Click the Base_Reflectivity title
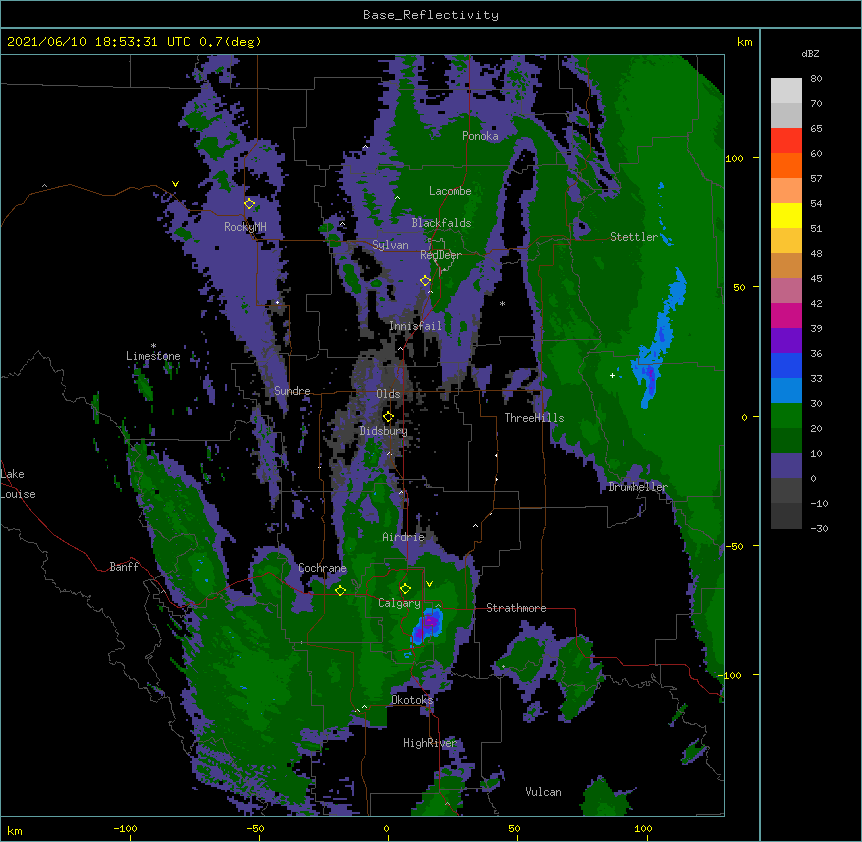This screenshot has height=842, width=862. [x=431, y=15]
